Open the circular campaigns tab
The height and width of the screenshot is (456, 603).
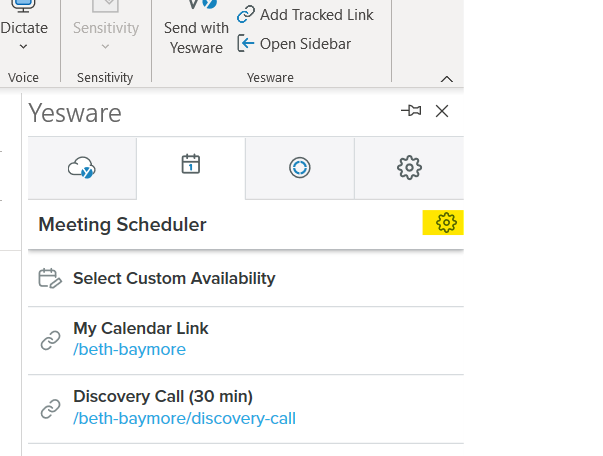coord(300,168)
